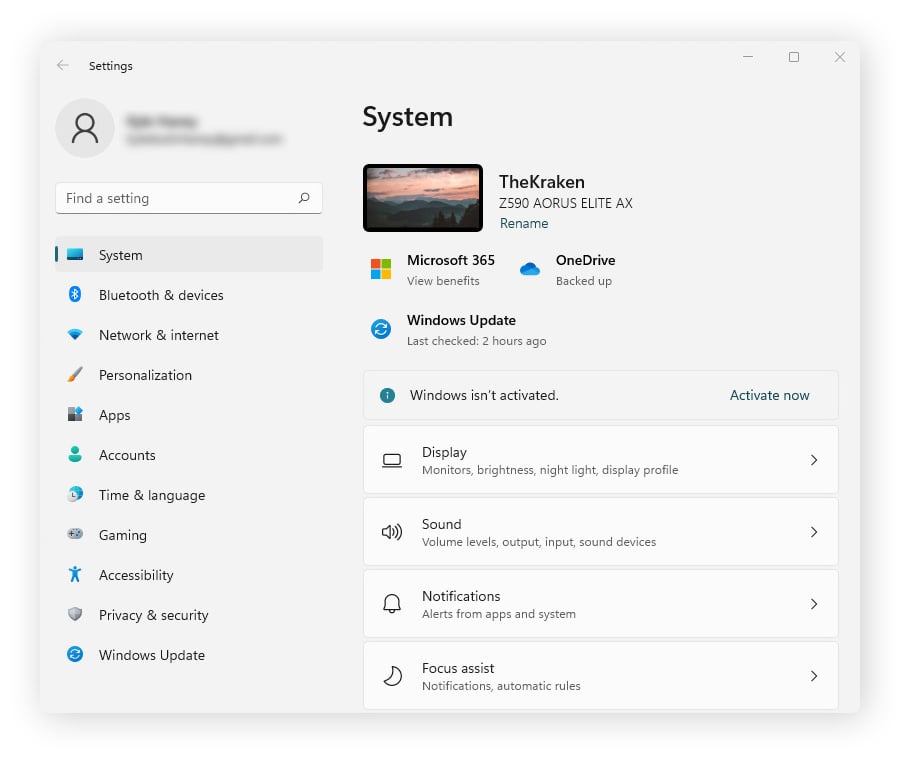The height and width of the screenshot is (760, 904).
Task: Click the Personalization paintbrush icon
Action: (75, 375)
